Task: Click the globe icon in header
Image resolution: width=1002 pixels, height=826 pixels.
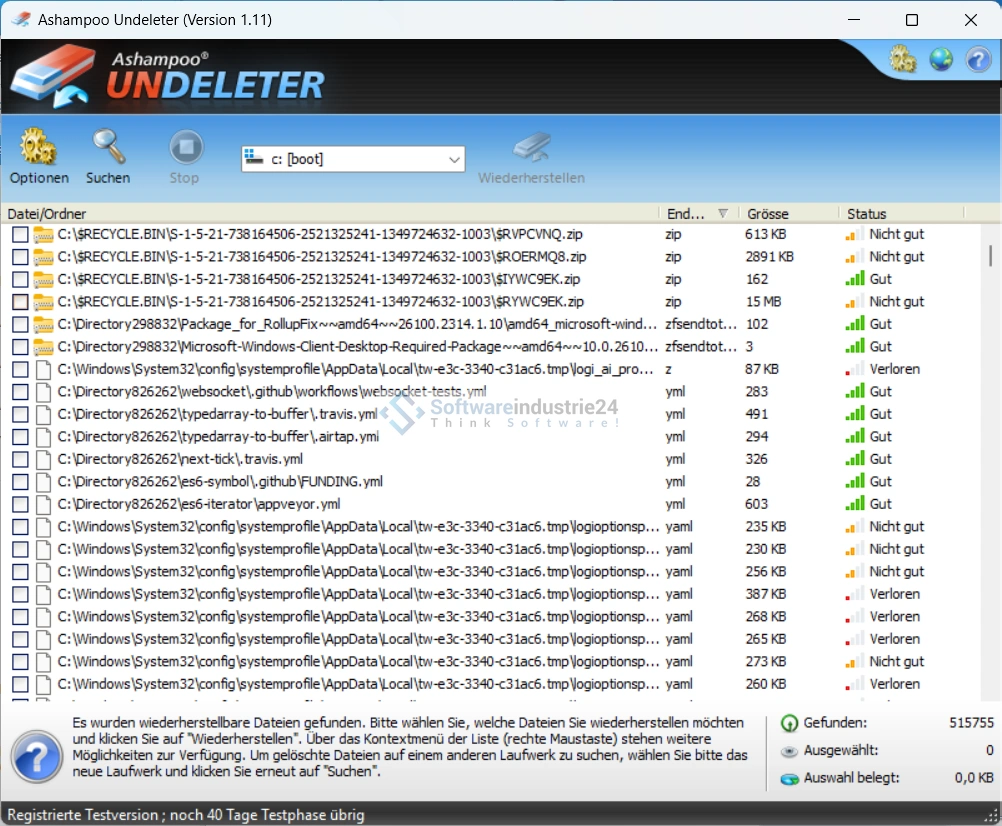Action: pos(941,60)
